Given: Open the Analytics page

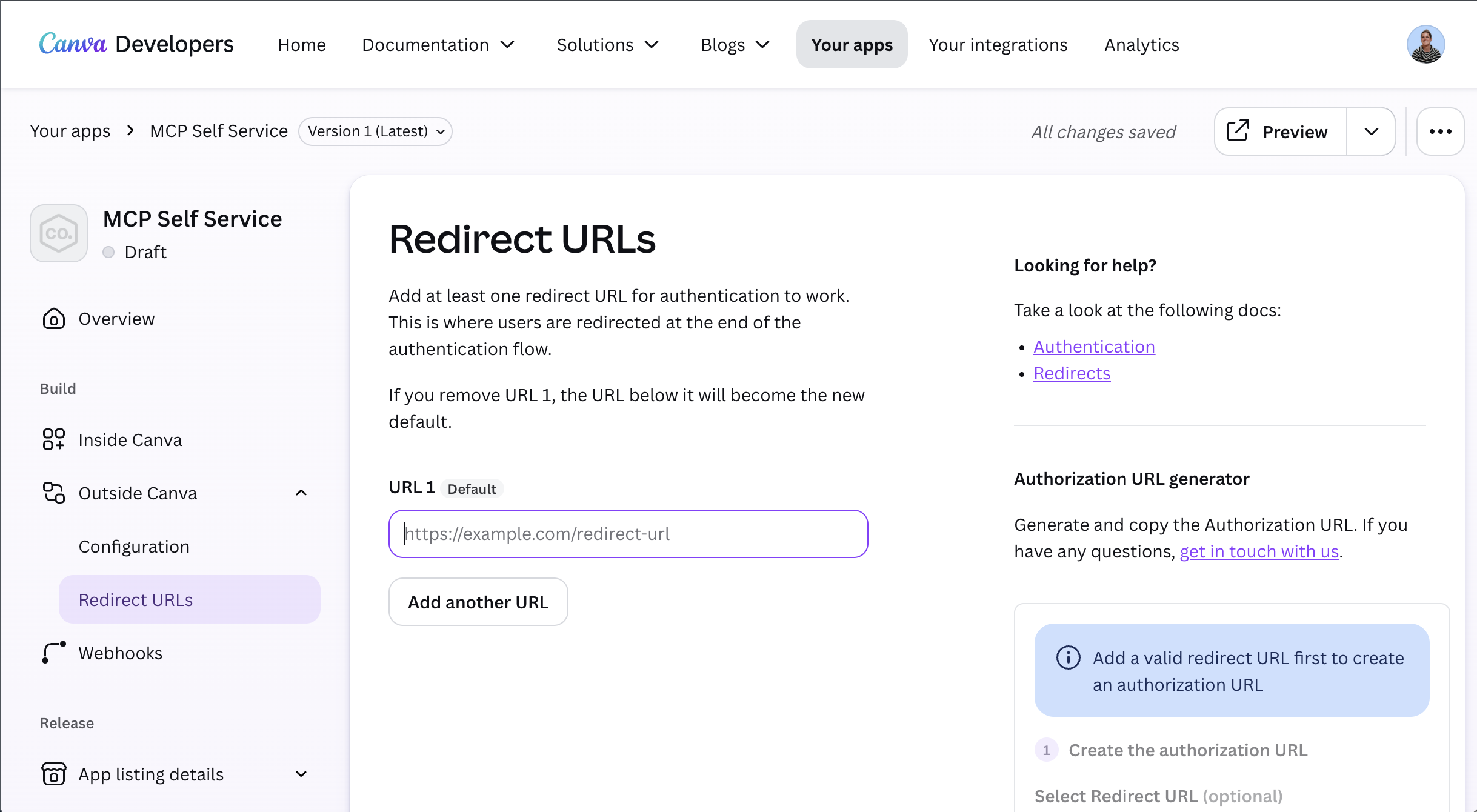Looking at the screenshot, I should coord(1142,45).
